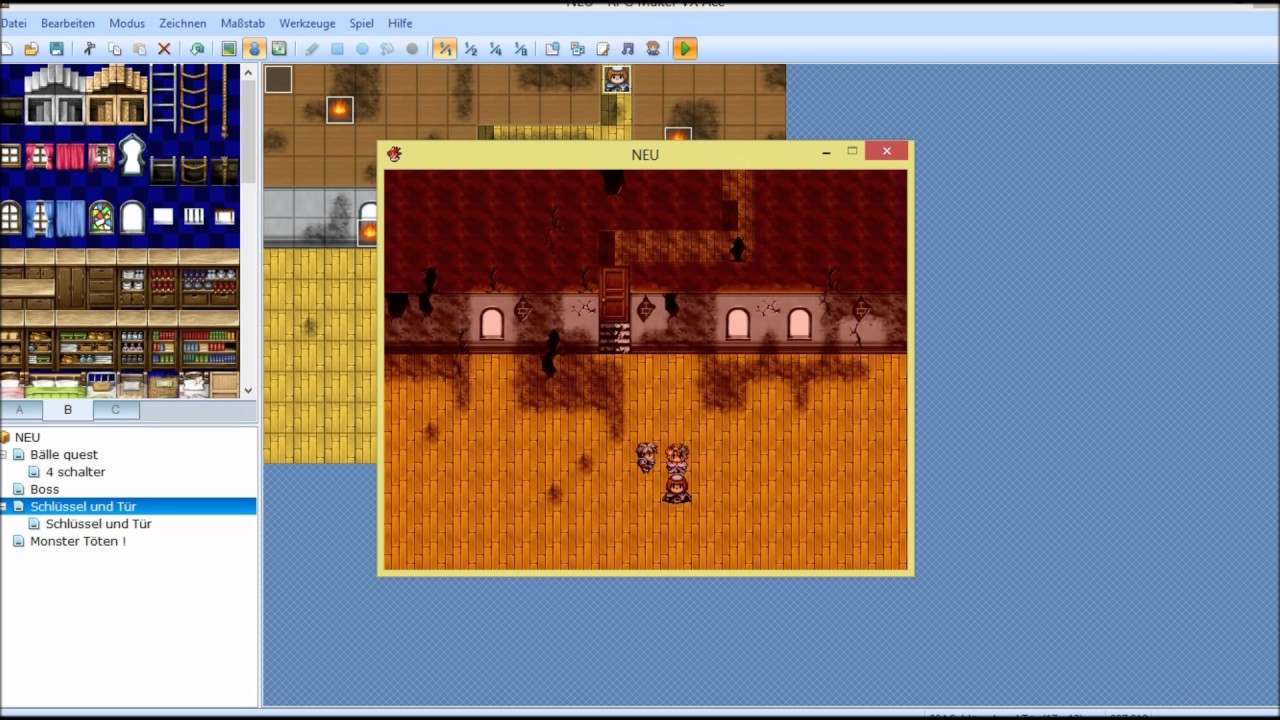Create a new project with toolbar icon
The image size is (1280, 720).
coord(6,48)
